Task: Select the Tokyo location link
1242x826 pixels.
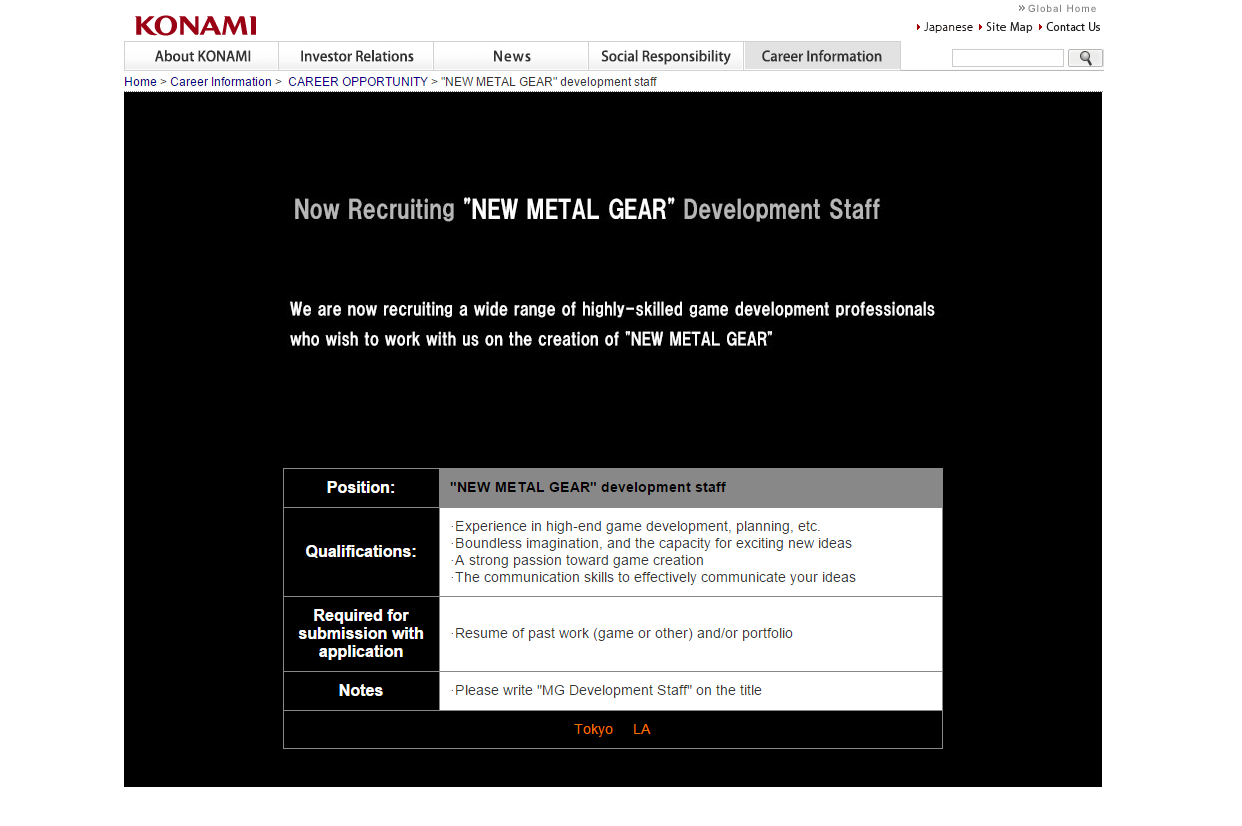Action: [594, 729]
